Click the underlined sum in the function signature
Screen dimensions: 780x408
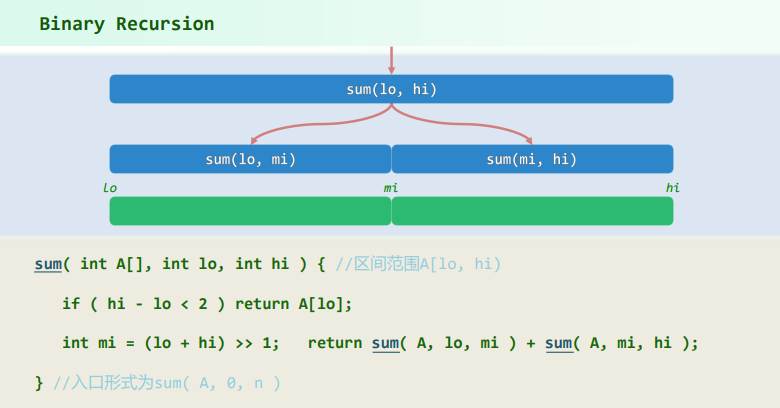[x=48, y=264]
